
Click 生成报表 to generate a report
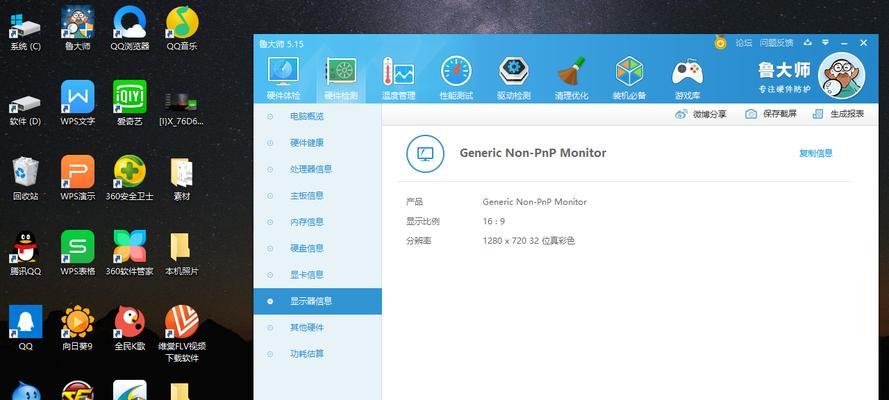(838, 114)
